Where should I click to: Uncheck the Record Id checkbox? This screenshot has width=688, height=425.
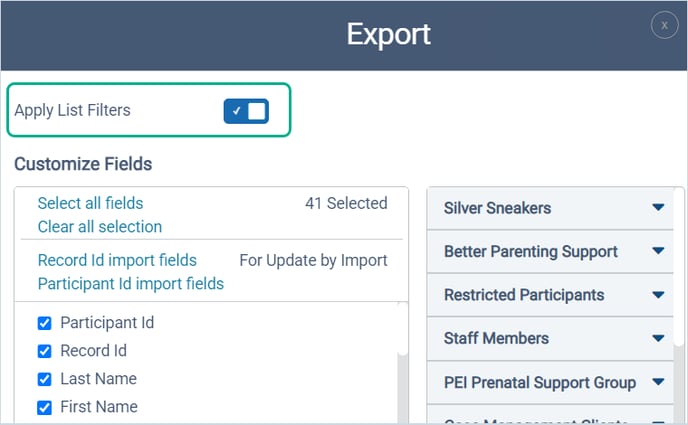44,351
